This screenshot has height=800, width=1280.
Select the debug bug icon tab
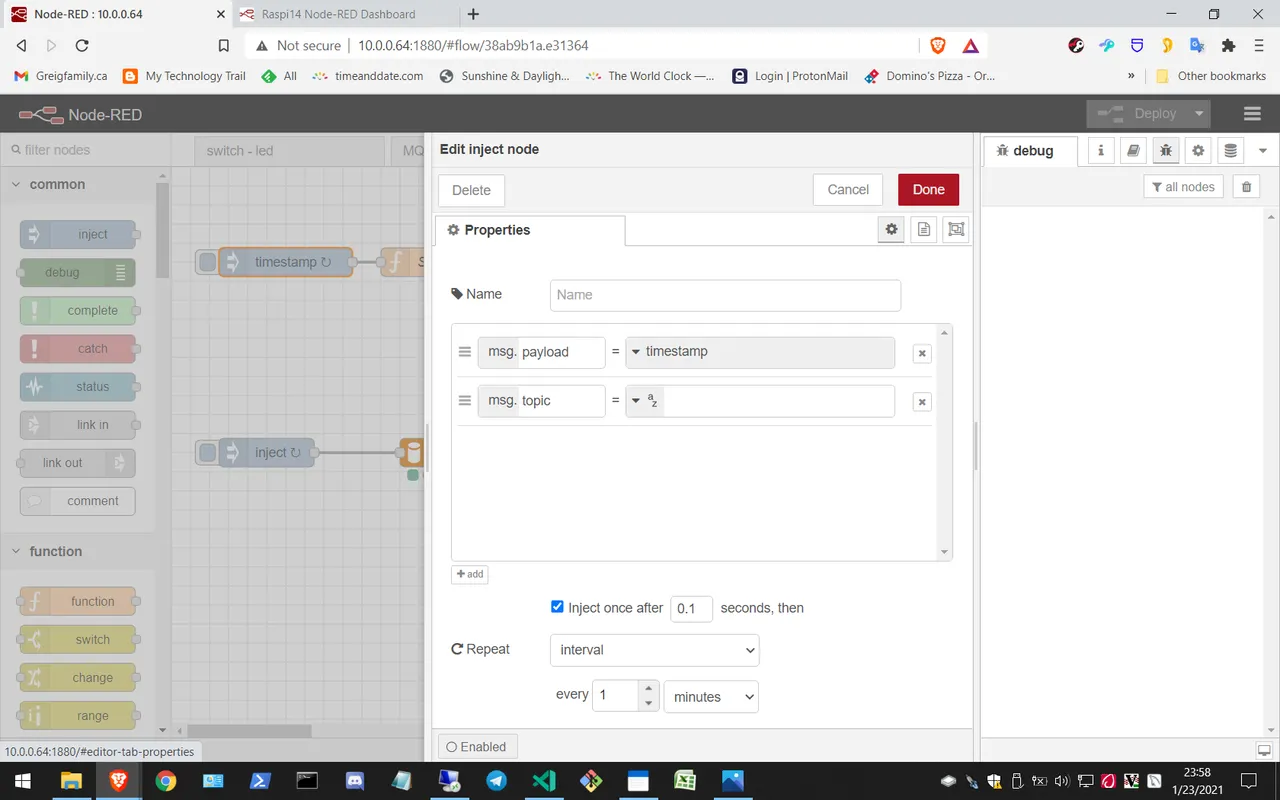[x=1166, y=150]
